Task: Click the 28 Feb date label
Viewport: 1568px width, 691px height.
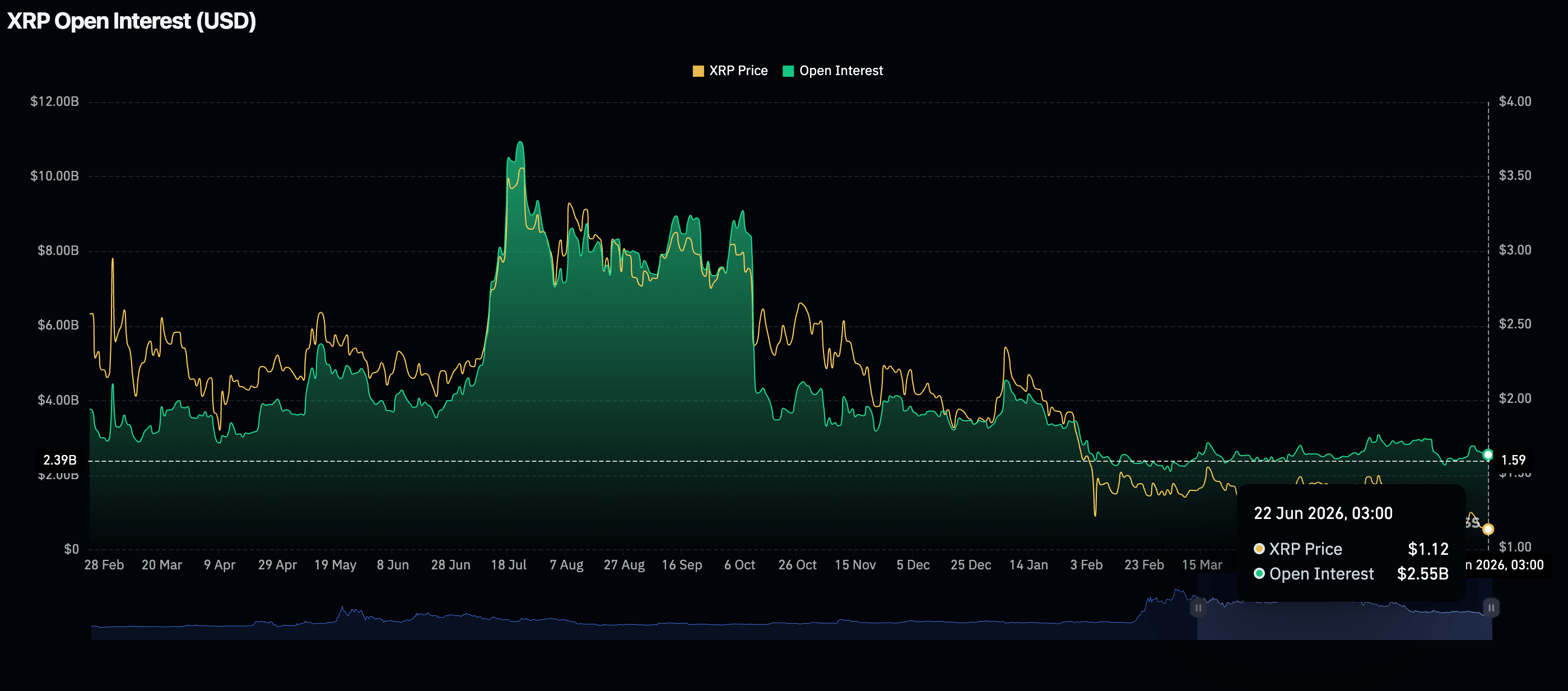Action: pyautogui.click(x=104, y=565)
